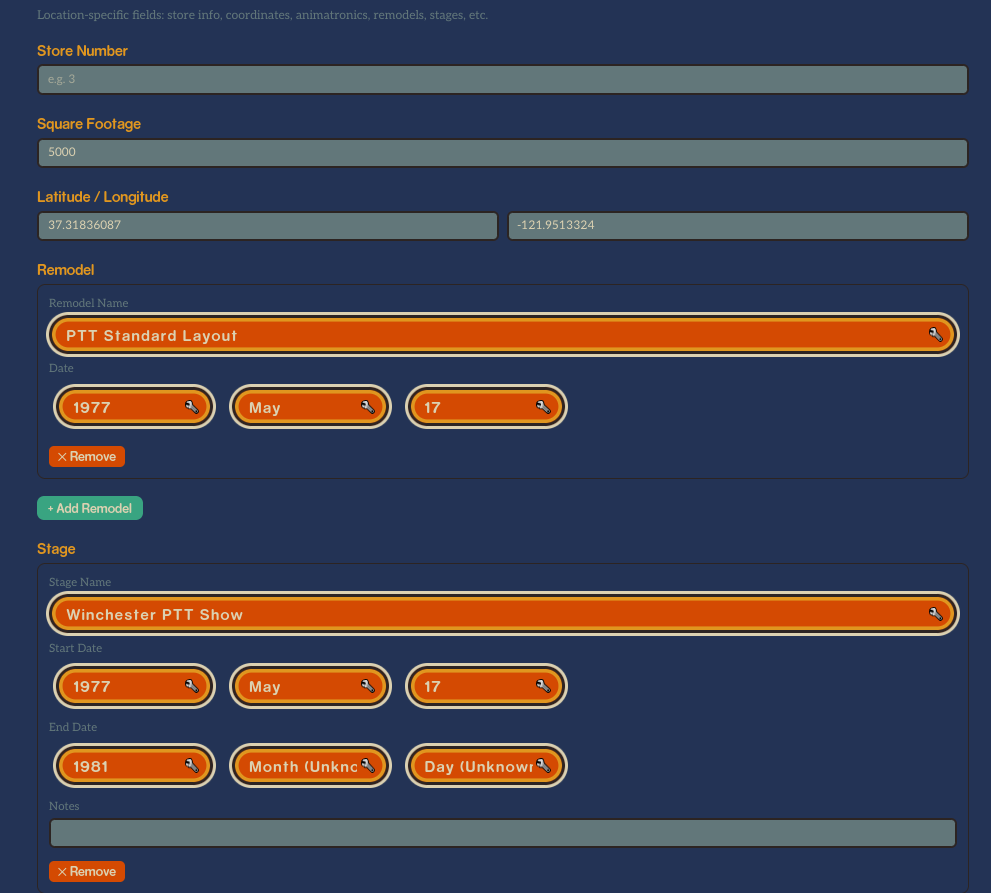Click wrench icon on Remodel month May
The image size is (991, 893).
click(x=368, y=407)
